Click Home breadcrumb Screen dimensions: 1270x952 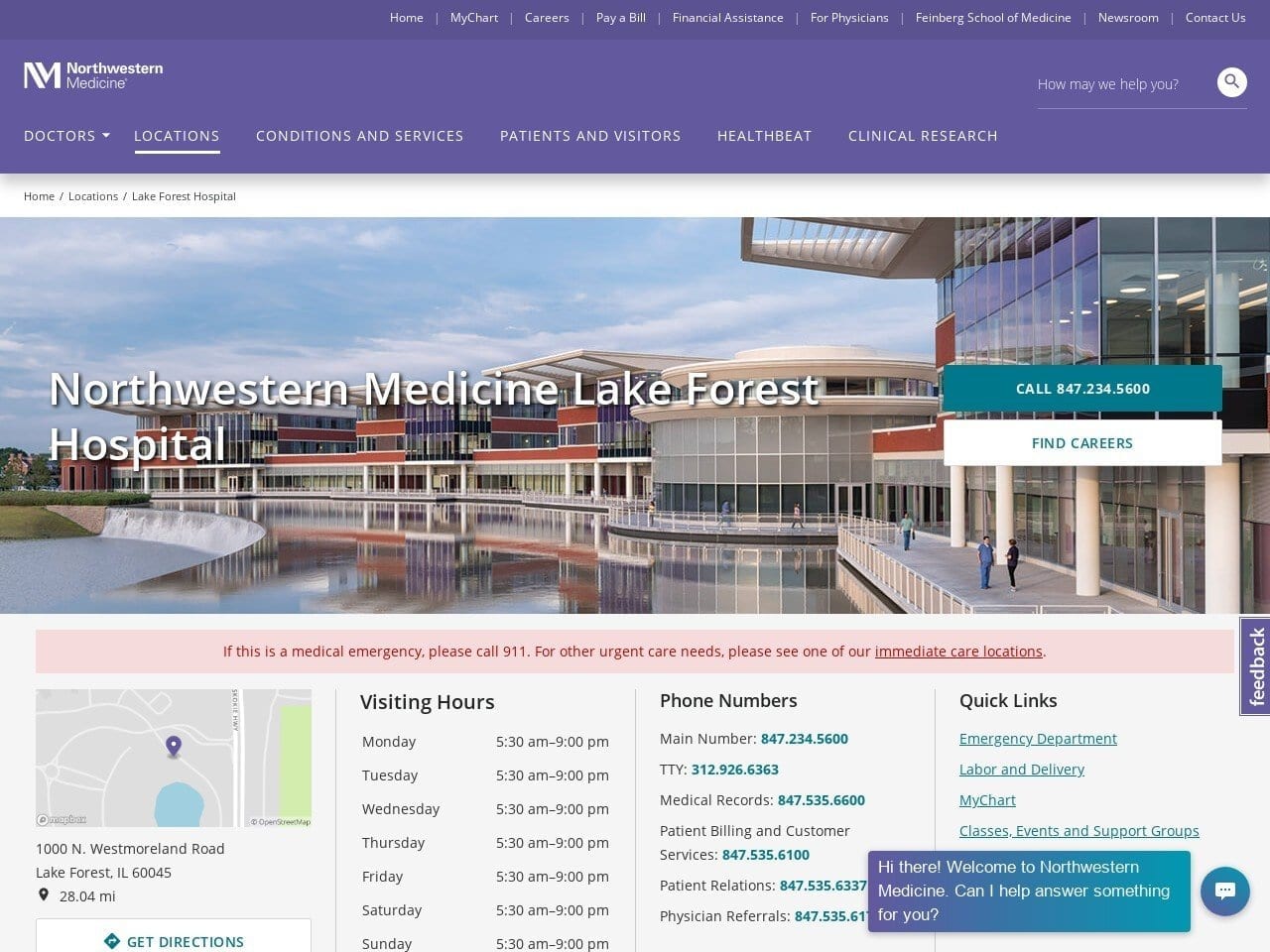[x=39, y=196]
